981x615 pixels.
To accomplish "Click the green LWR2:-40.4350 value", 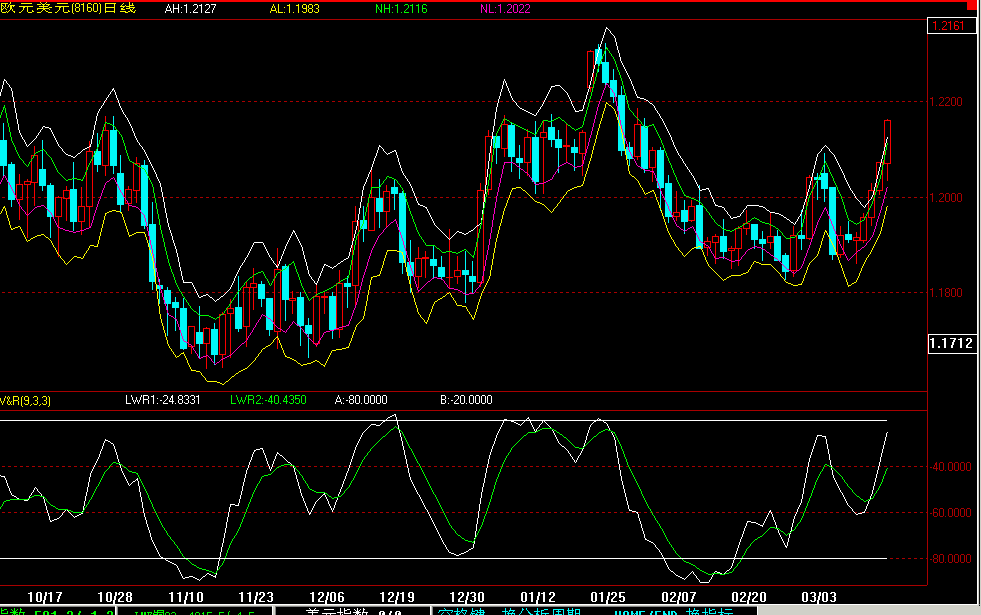I will [x=268, y=400].
